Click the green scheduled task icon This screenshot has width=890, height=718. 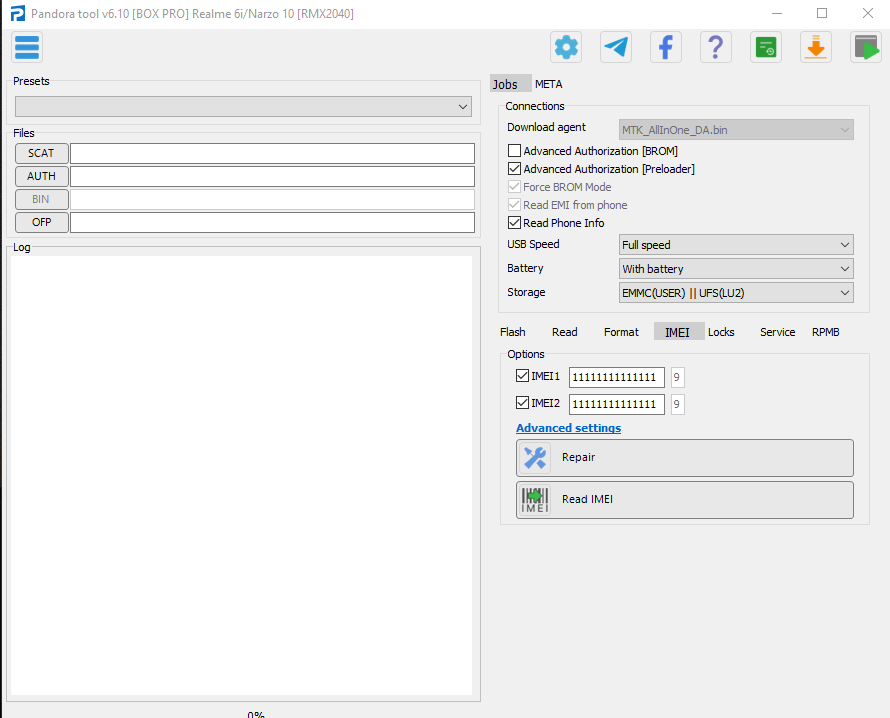pyautogui.click(x=766, y=47)
